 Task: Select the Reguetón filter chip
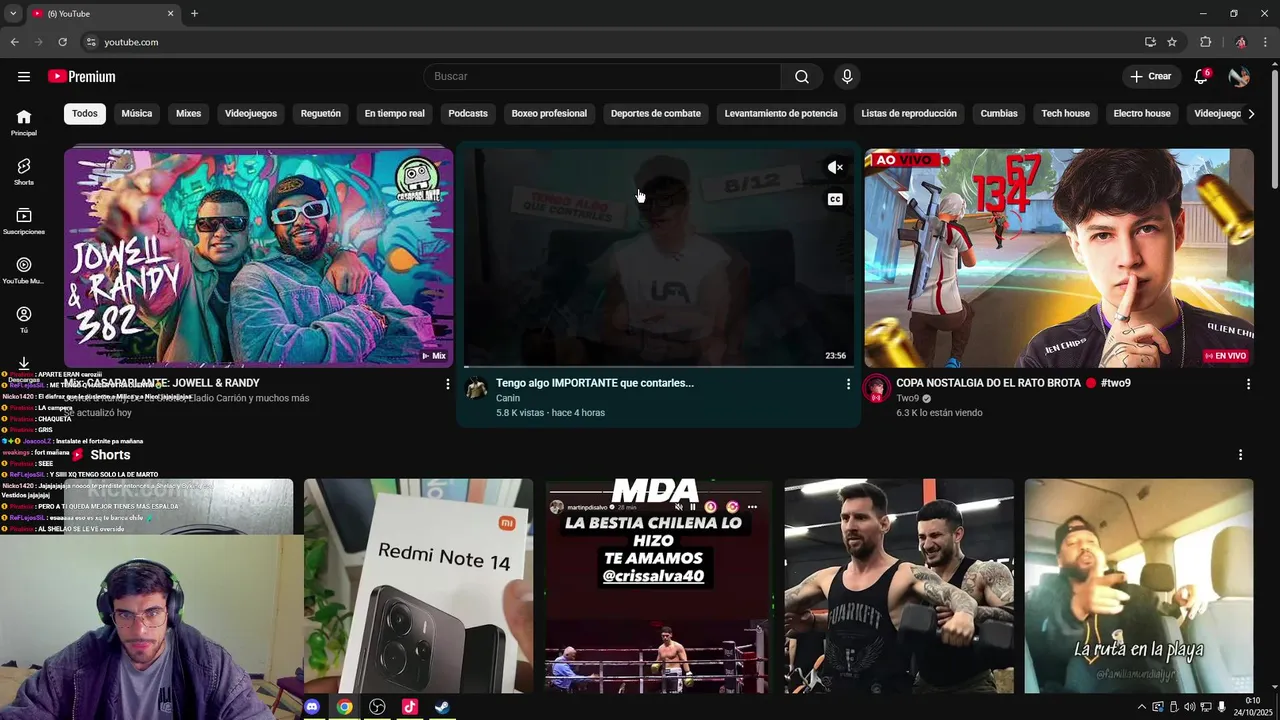321,114
